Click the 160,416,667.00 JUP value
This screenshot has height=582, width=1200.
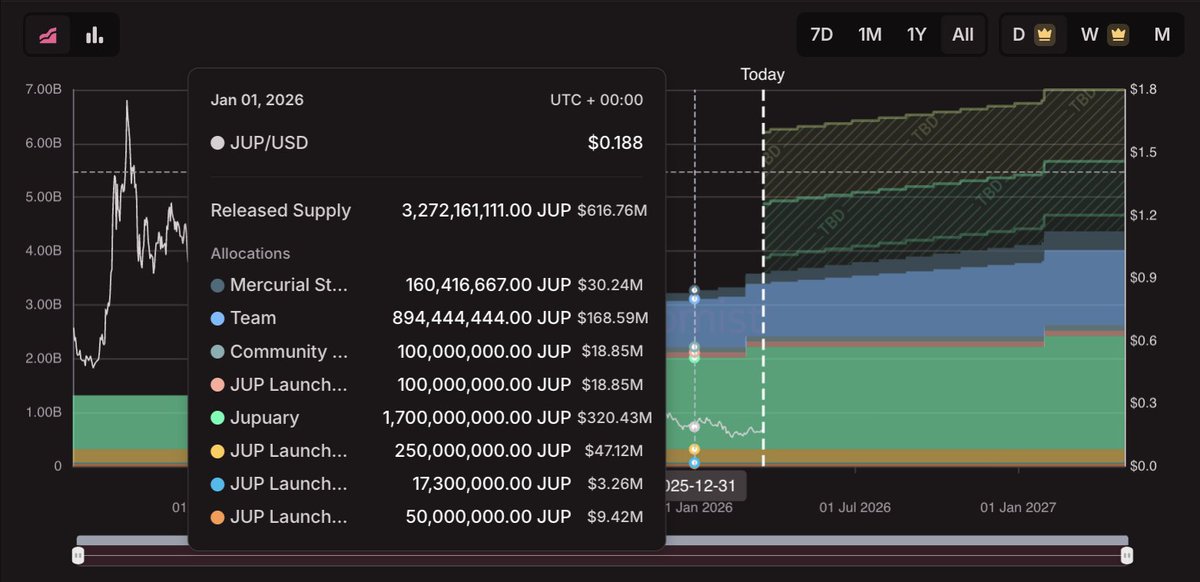(x=488, y=285)
